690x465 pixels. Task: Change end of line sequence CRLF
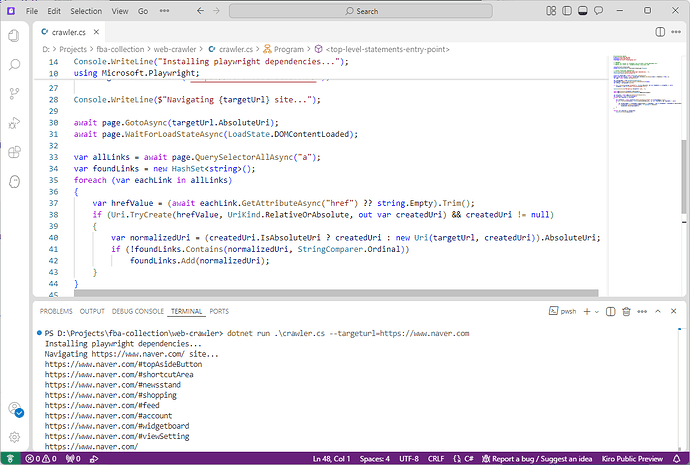[x=436, y=459]
